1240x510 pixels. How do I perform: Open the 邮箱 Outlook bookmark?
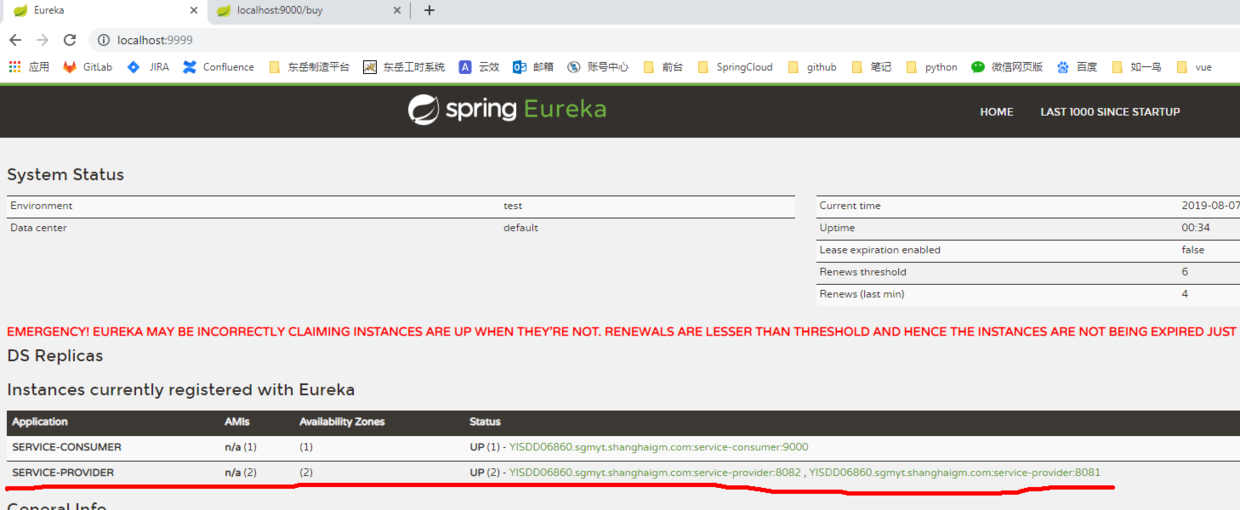point(533,67)
